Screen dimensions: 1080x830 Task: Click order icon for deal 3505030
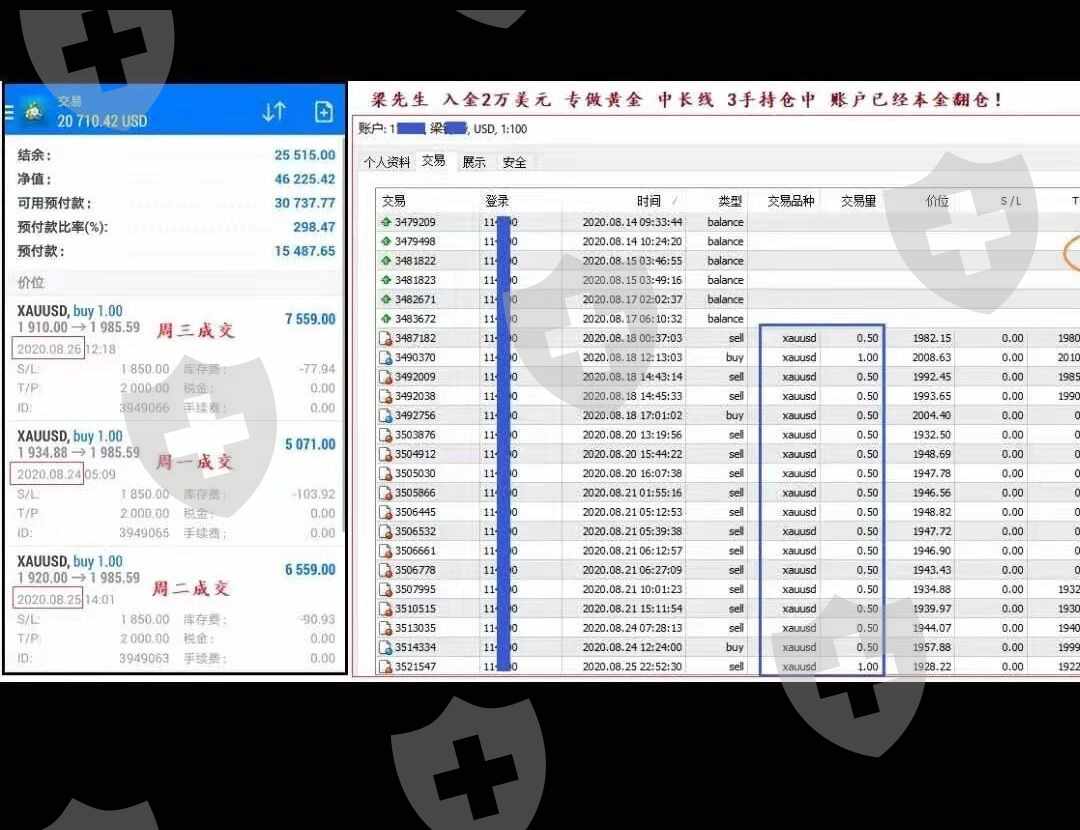click(386, 473)
